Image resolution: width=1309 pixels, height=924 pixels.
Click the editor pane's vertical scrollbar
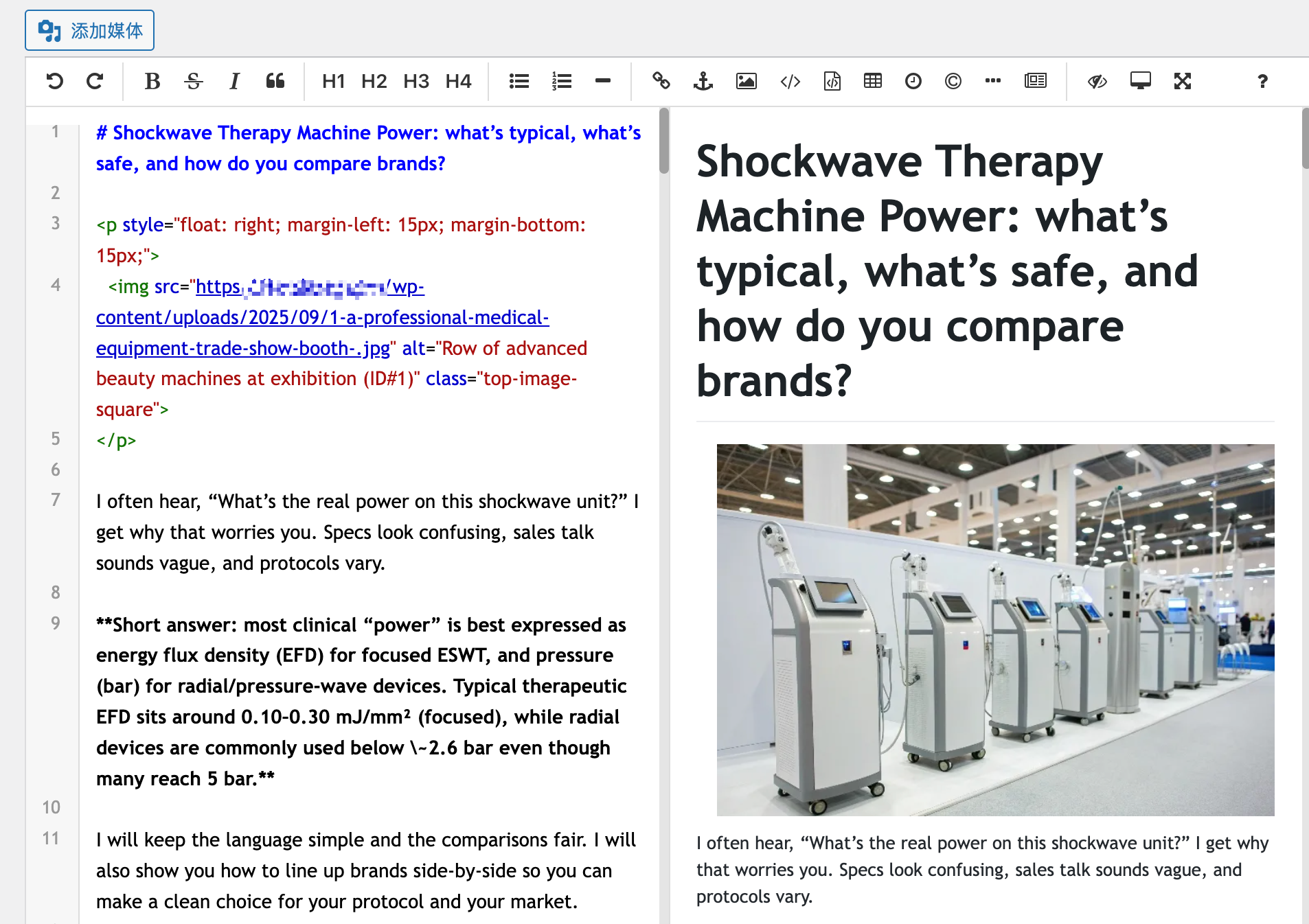pos(664,141)
